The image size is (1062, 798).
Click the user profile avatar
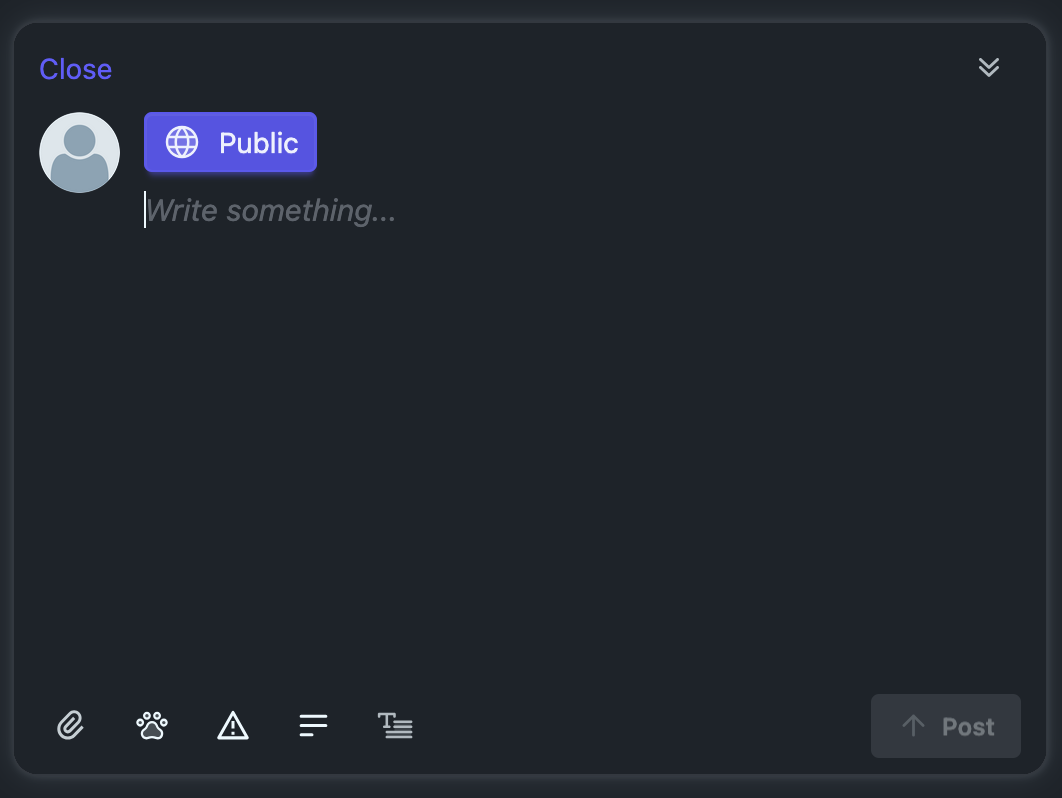pyautogui.click(x=79, y=152)
